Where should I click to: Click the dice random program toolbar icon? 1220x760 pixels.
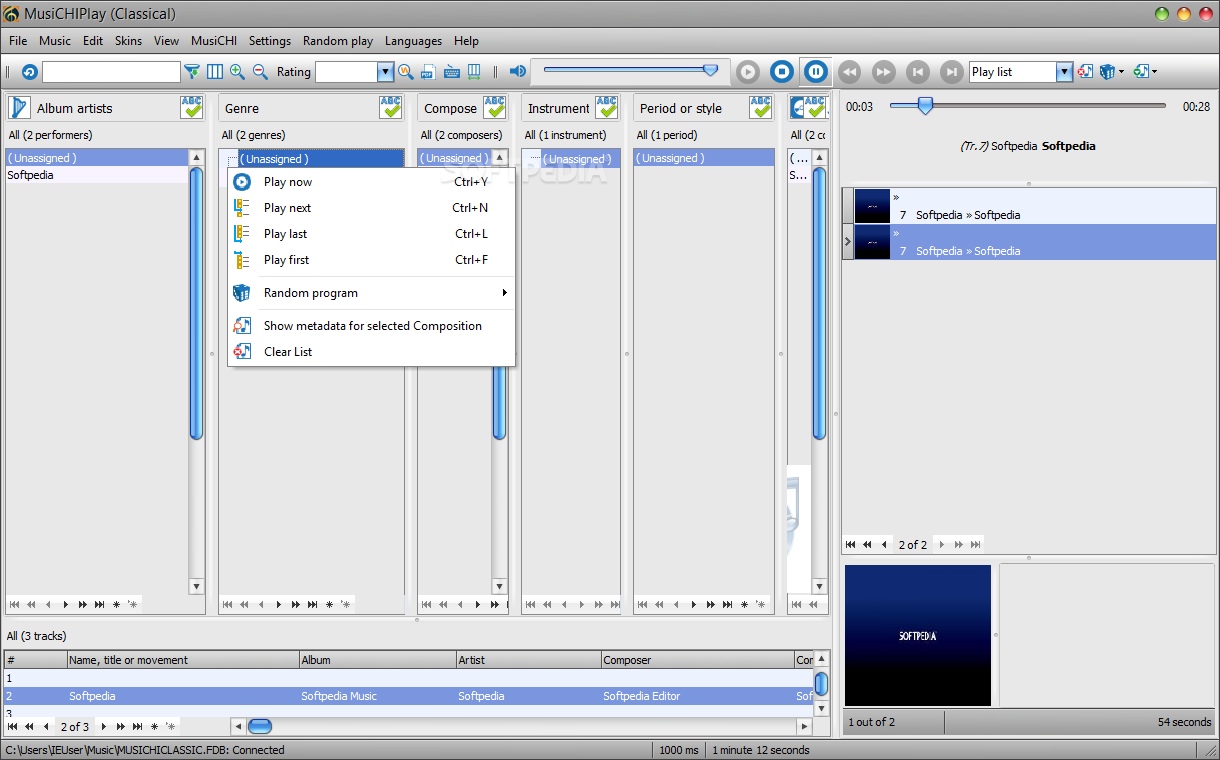[1107, 72]
